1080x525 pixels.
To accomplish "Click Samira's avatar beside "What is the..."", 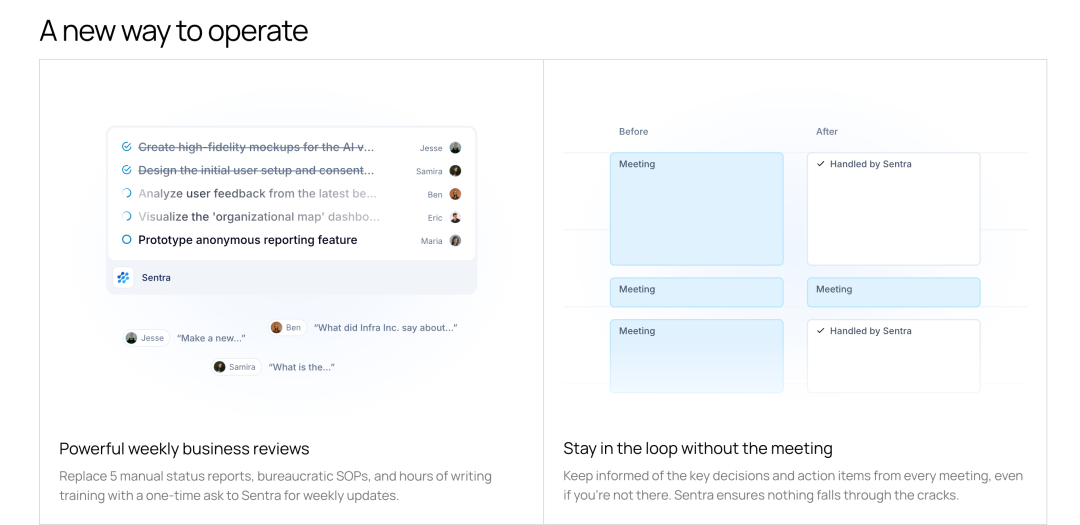I will tap(220, 367).
